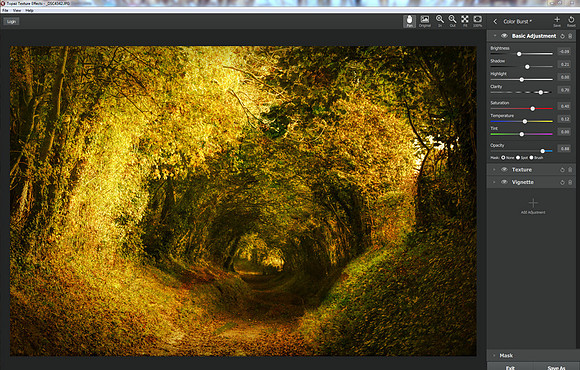Click the Color Burst preset name
The image size is (580, 370).
pyautogui.click(x=517, y=21)
